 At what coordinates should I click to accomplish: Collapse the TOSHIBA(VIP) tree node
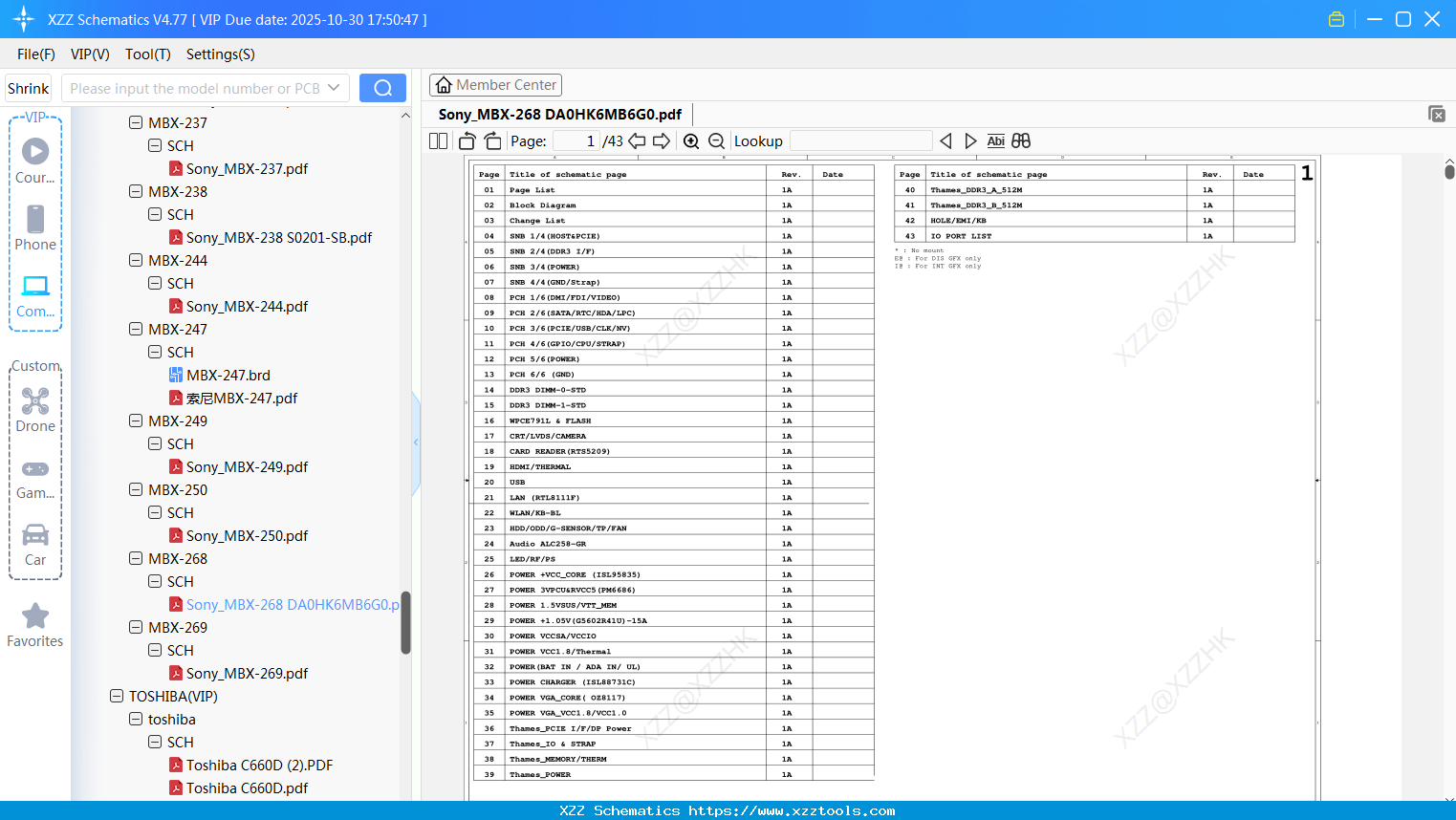[x=117, y=697]
